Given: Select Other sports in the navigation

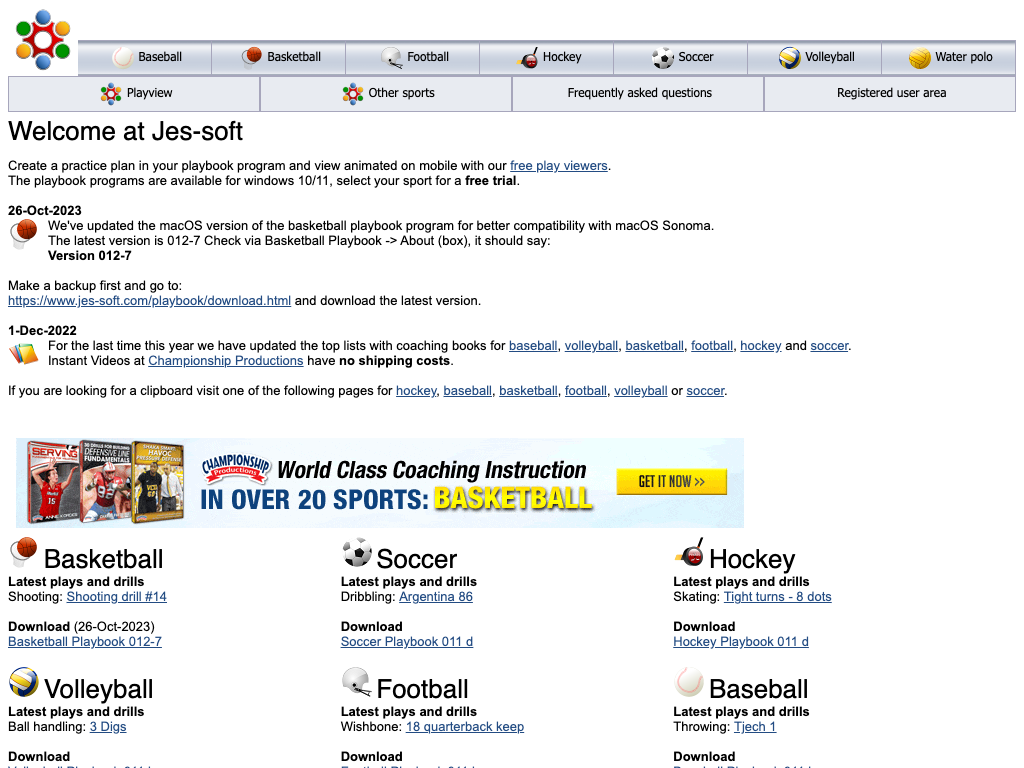Looking at the screenshot, I should point(387,93).
